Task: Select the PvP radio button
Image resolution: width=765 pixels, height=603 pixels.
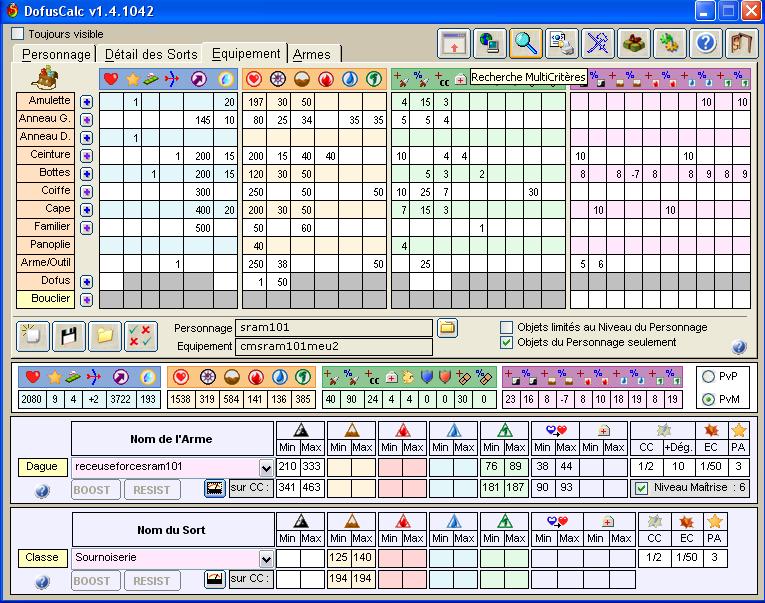Action: click(709, 377)
